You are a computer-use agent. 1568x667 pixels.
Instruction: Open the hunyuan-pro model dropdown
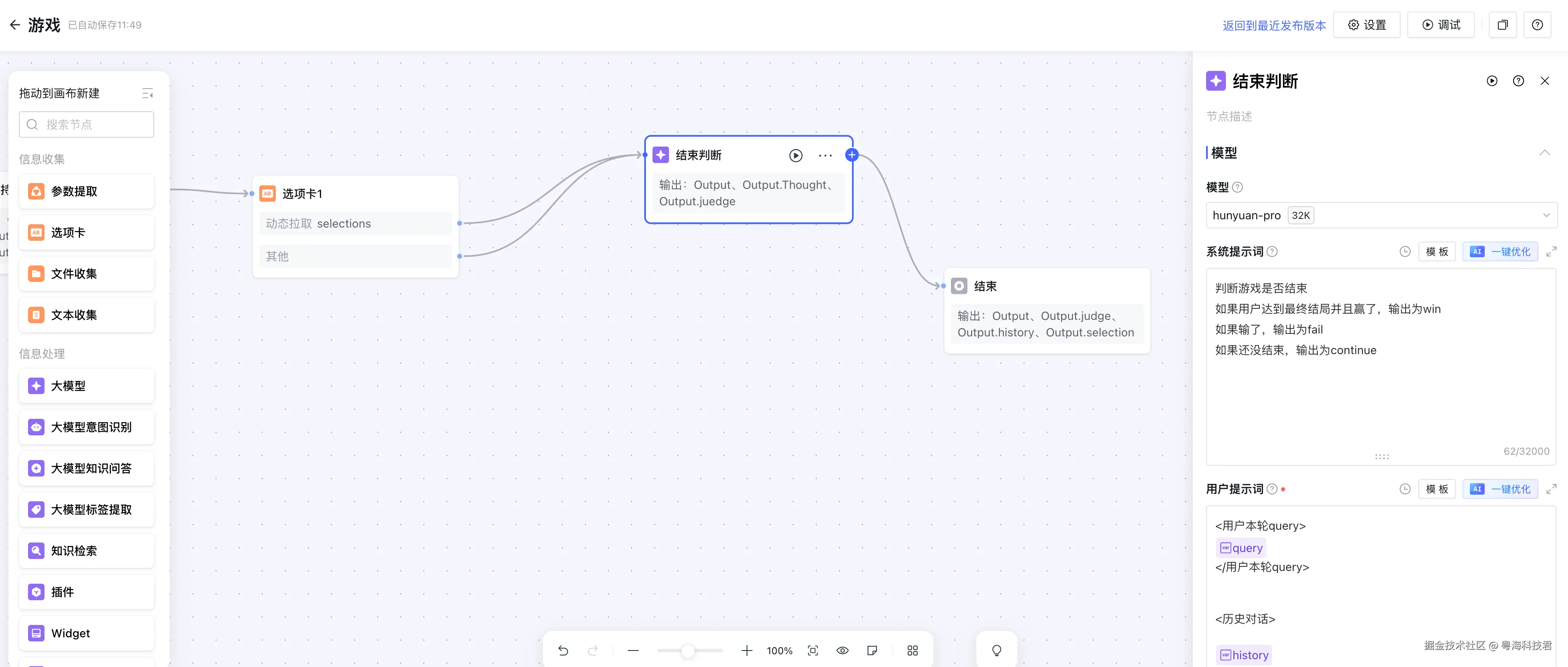click(x=1381, y=215)
